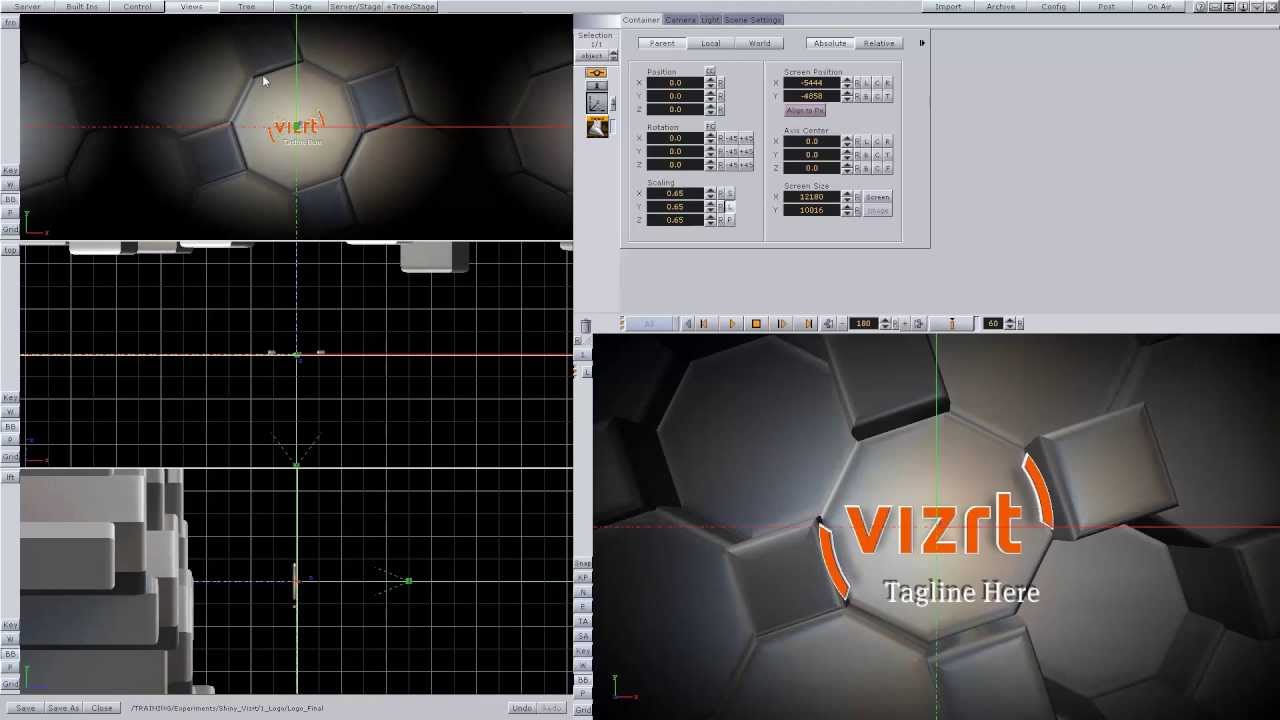This screenshot has height=720, width=1280.
Task: Jump to the animation end
Action: 808,324
